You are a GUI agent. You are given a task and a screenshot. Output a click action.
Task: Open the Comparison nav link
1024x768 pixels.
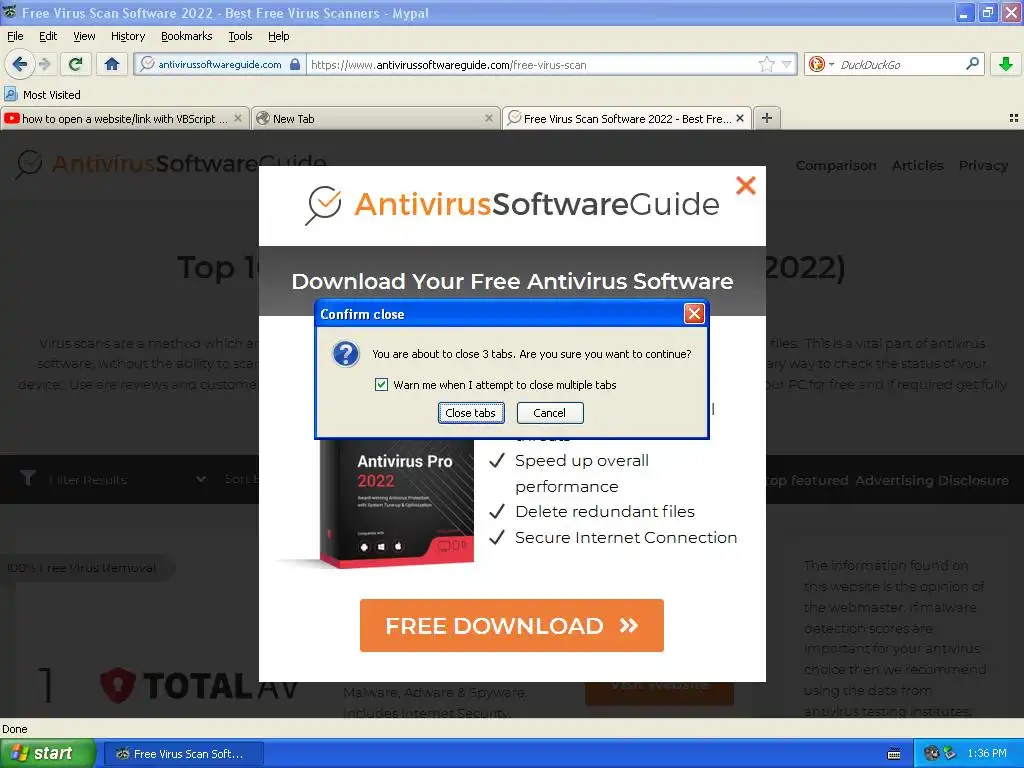click(x=836, y=165)
